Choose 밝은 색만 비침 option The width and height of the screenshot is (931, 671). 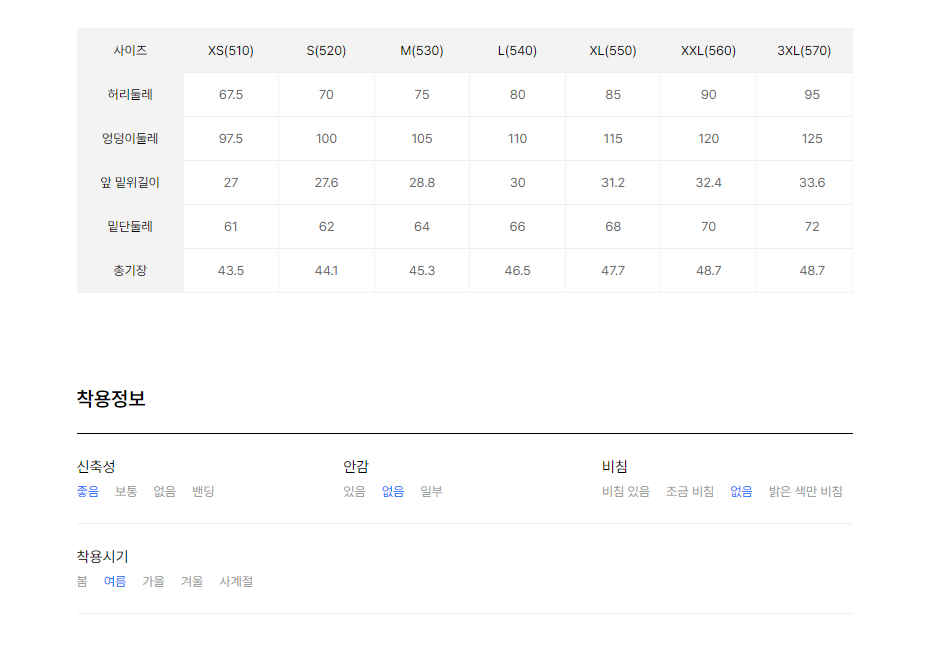(x=806, y=492)
